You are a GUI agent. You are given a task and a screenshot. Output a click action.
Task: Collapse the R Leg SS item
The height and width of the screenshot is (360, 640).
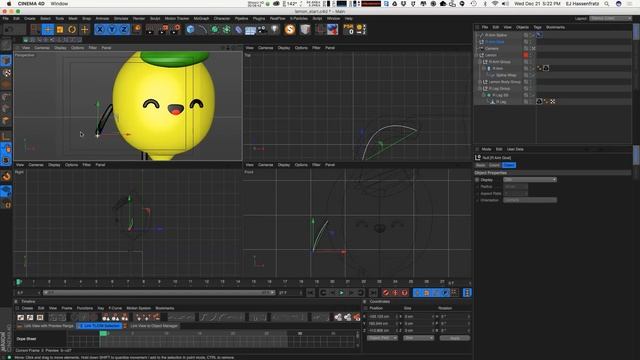[x=484, y=95]
